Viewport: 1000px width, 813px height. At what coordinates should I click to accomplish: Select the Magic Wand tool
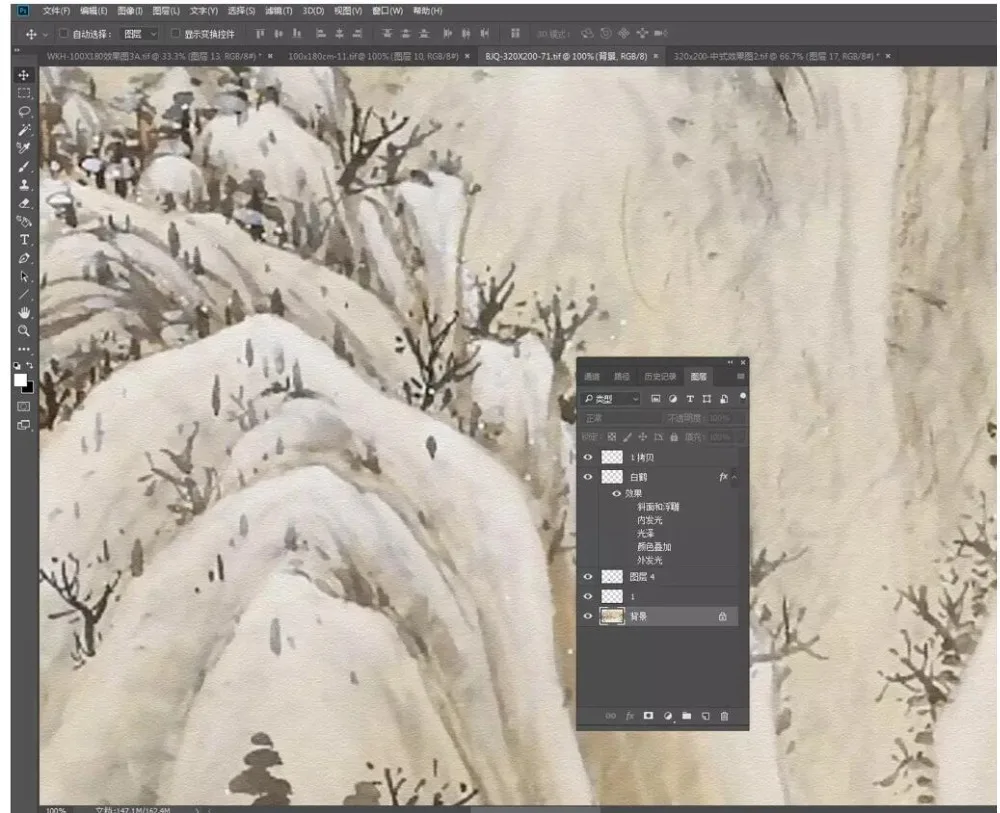[x=24, y=130]
